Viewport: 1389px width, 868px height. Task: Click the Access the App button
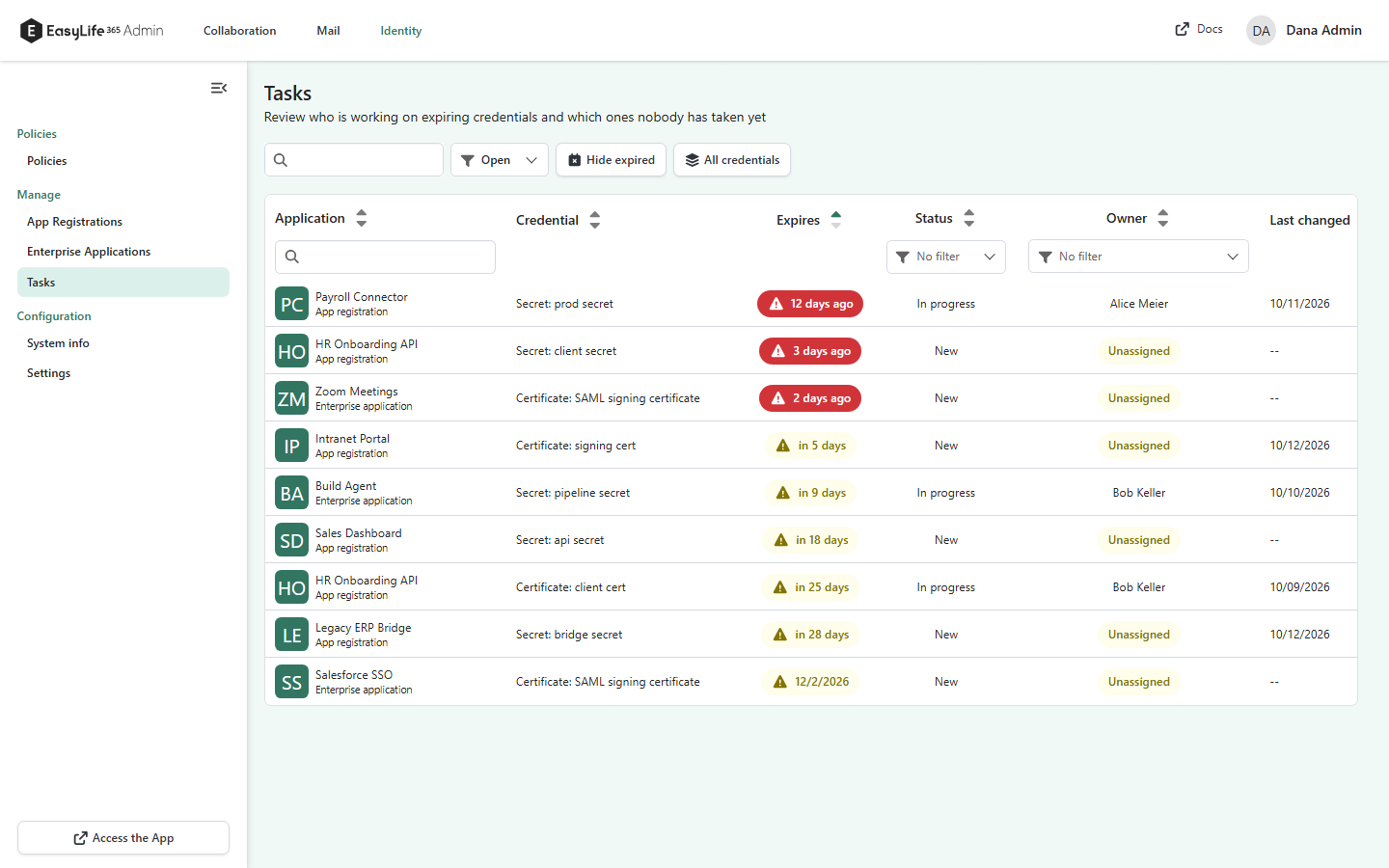point(123,838)
